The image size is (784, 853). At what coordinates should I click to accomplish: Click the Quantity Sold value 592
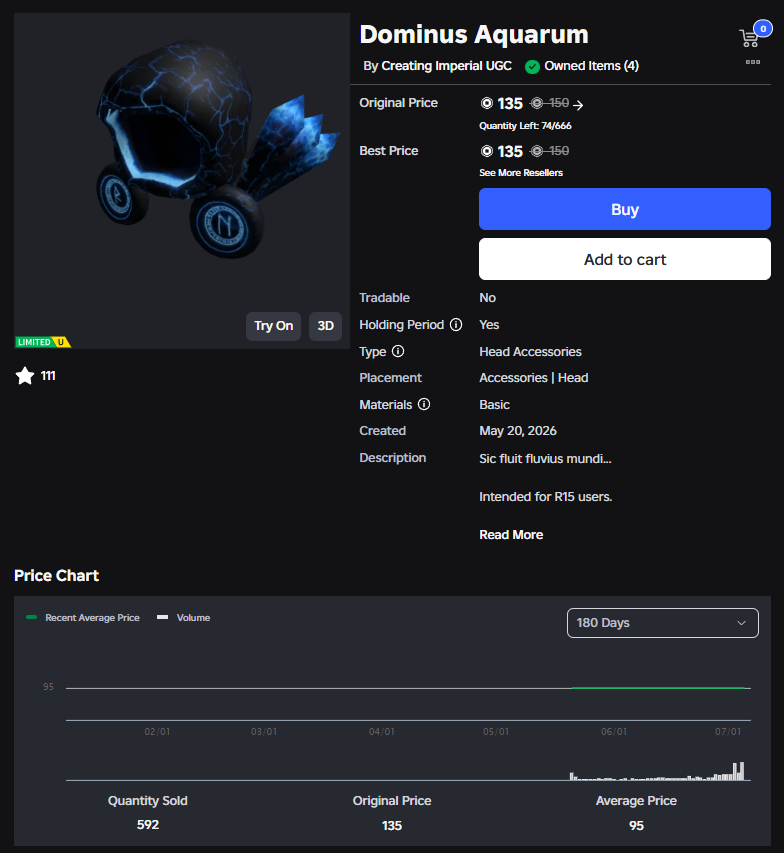tap(147, 825)
